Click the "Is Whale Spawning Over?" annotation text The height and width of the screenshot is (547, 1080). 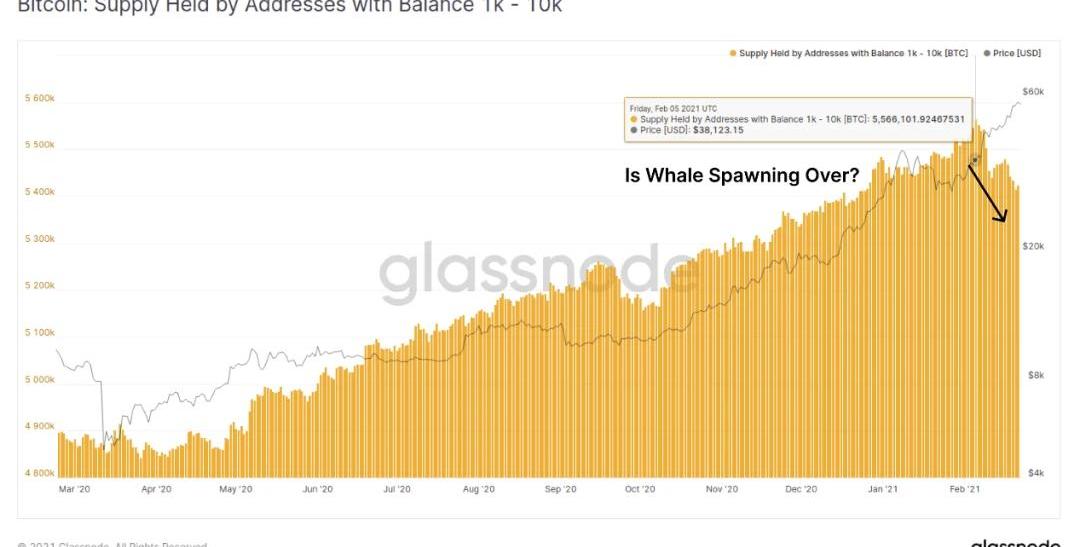point(741,176)
